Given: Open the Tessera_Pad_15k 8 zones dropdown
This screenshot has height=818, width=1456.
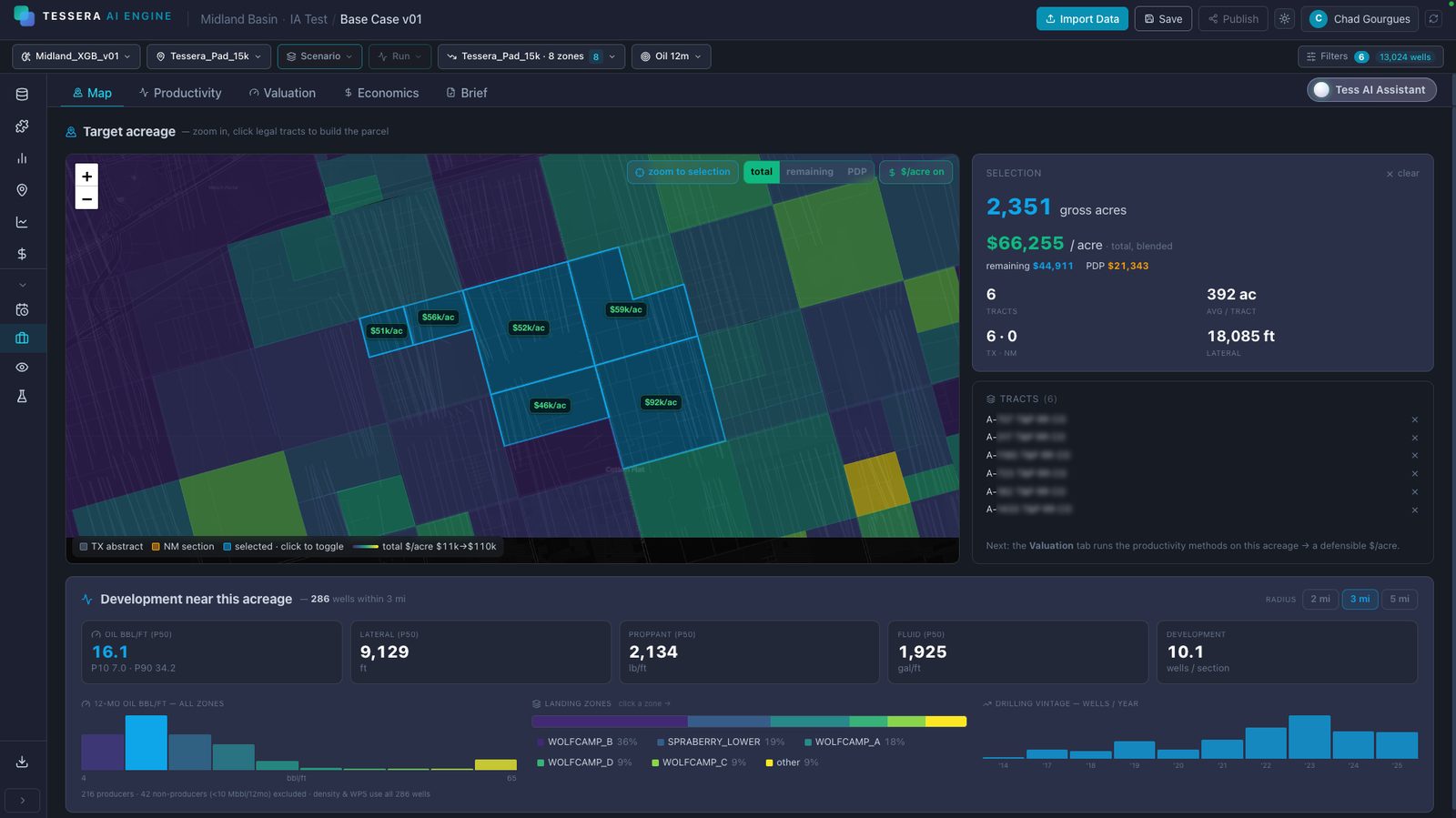Looking at the screenshot, I should pyautogui.click(x=531, y=56).
